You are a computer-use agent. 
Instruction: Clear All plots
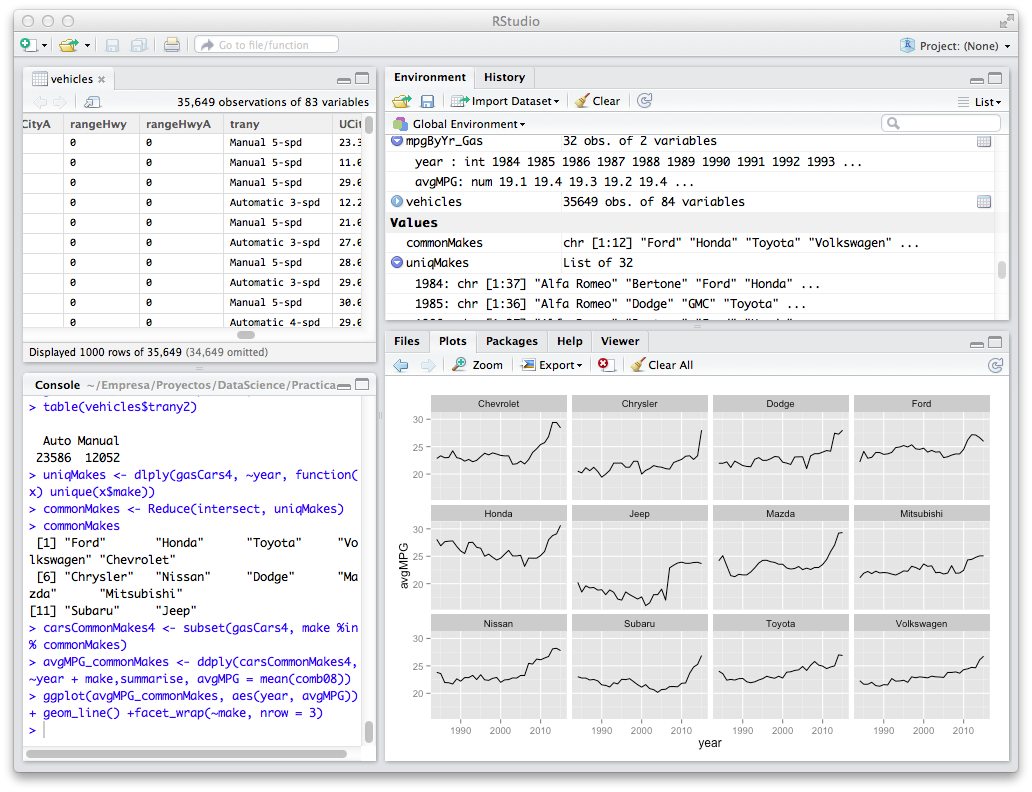click(661, 365)
